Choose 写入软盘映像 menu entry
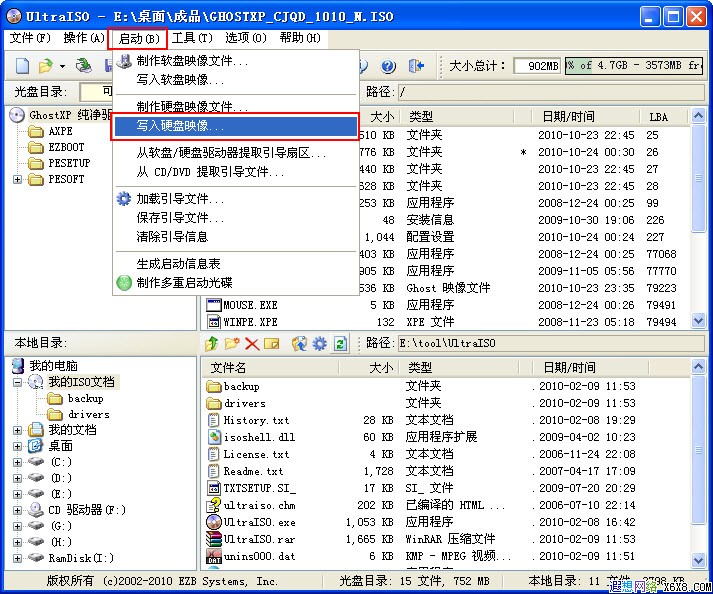Viewport: 713px width, 594px height. click(235, 80)
